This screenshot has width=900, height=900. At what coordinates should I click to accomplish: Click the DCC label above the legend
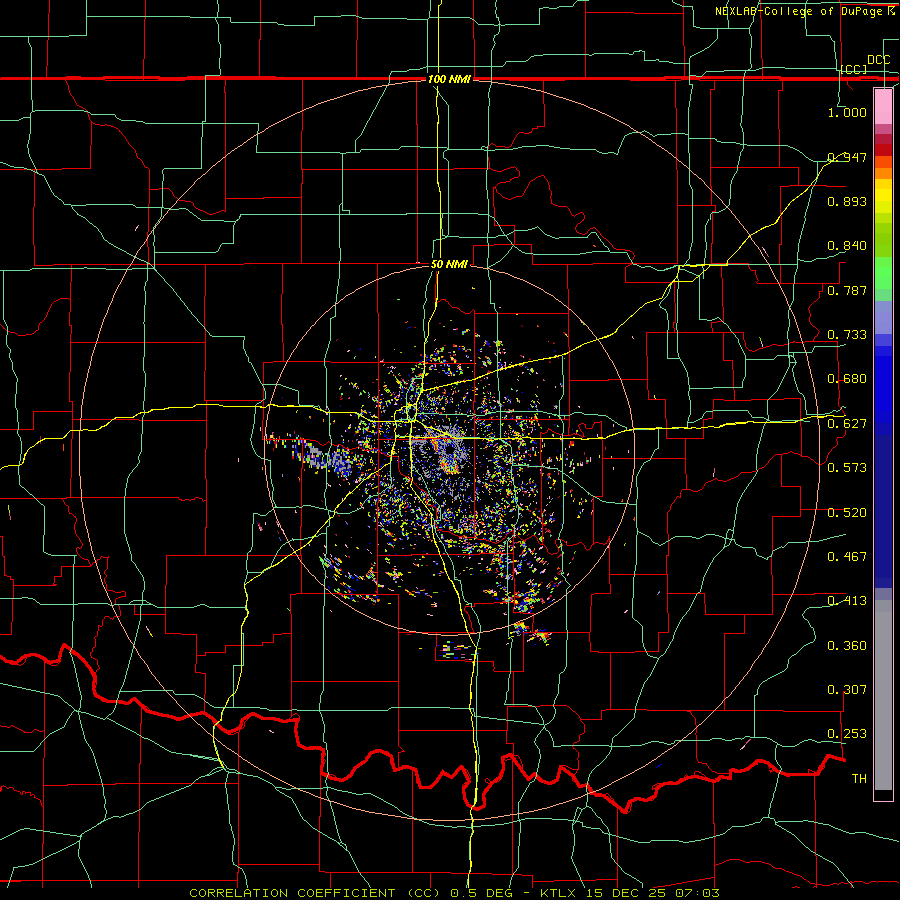click(x=878, y=60)
